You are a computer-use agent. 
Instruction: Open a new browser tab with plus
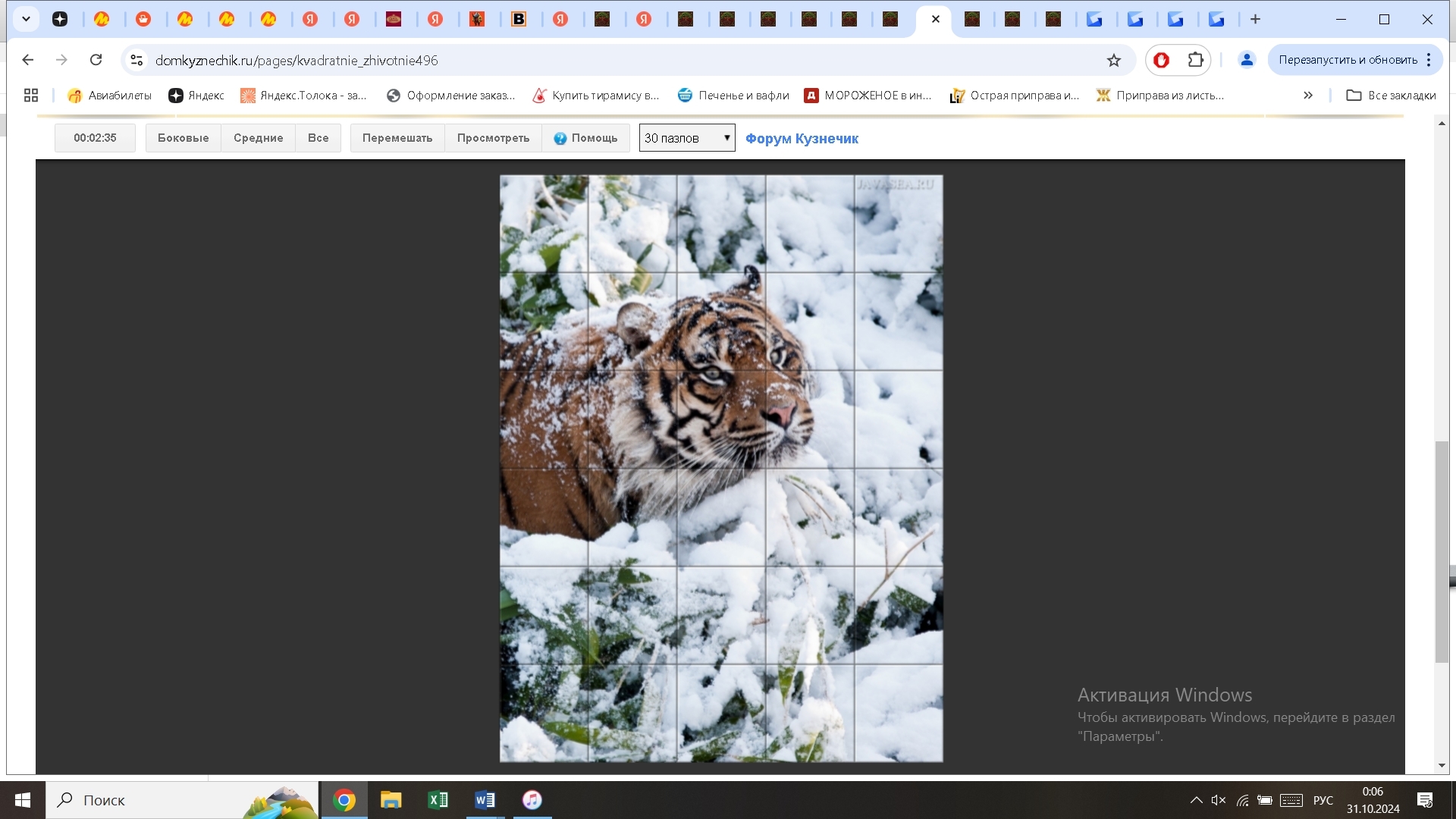(x=1255, y=19)
